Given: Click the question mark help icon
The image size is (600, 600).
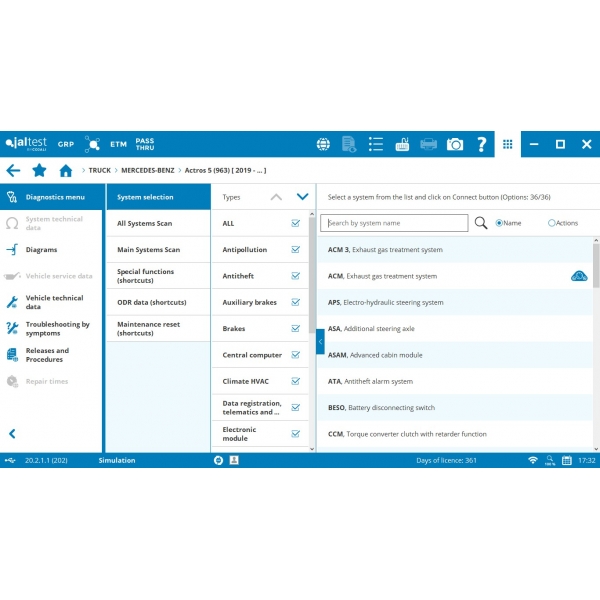Looking at the screenshot, I should tap(481, 144).
